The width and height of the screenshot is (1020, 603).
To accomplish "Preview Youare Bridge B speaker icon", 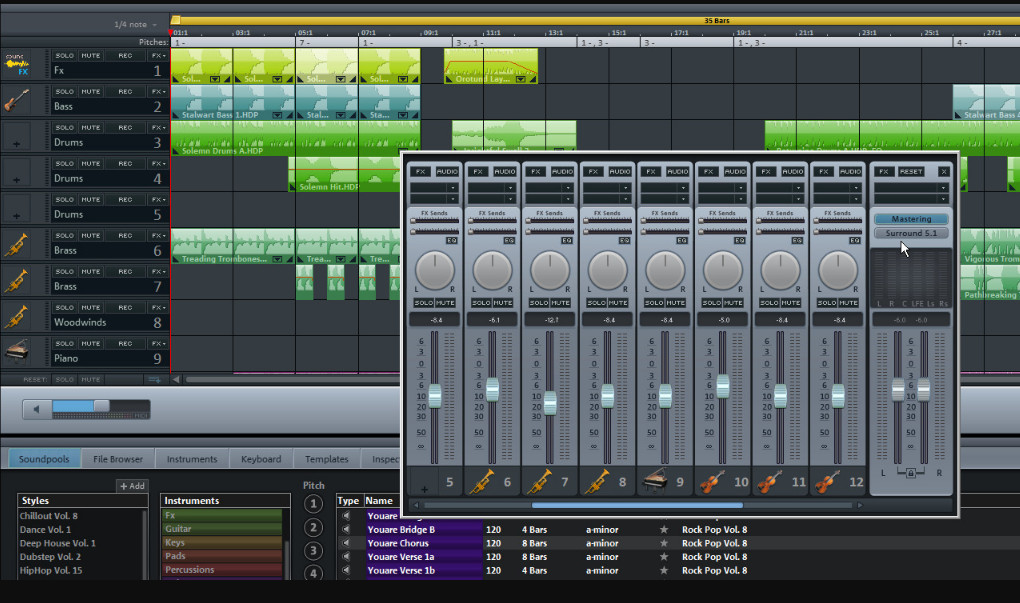I will click(346, 529).
